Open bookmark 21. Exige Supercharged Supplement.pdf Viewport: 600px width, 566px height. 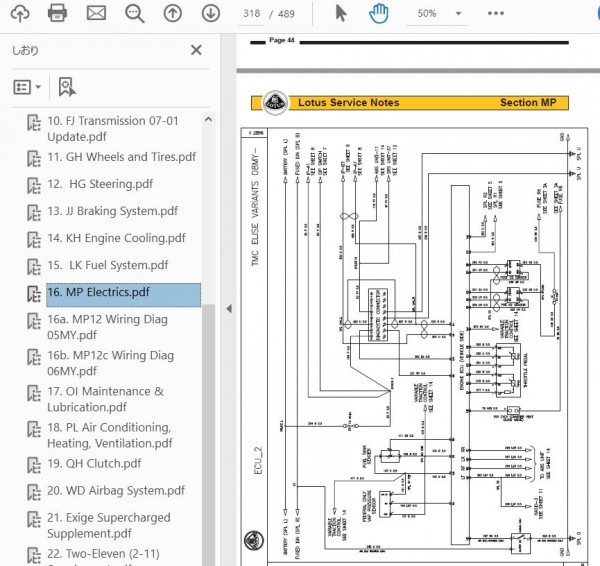109,525
